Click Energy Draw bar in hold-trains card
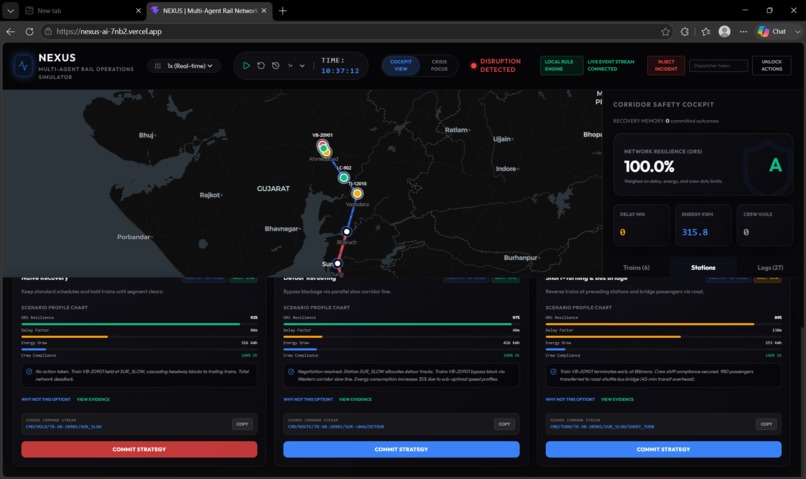Screen dimensions: 806x479 point(139,349)
